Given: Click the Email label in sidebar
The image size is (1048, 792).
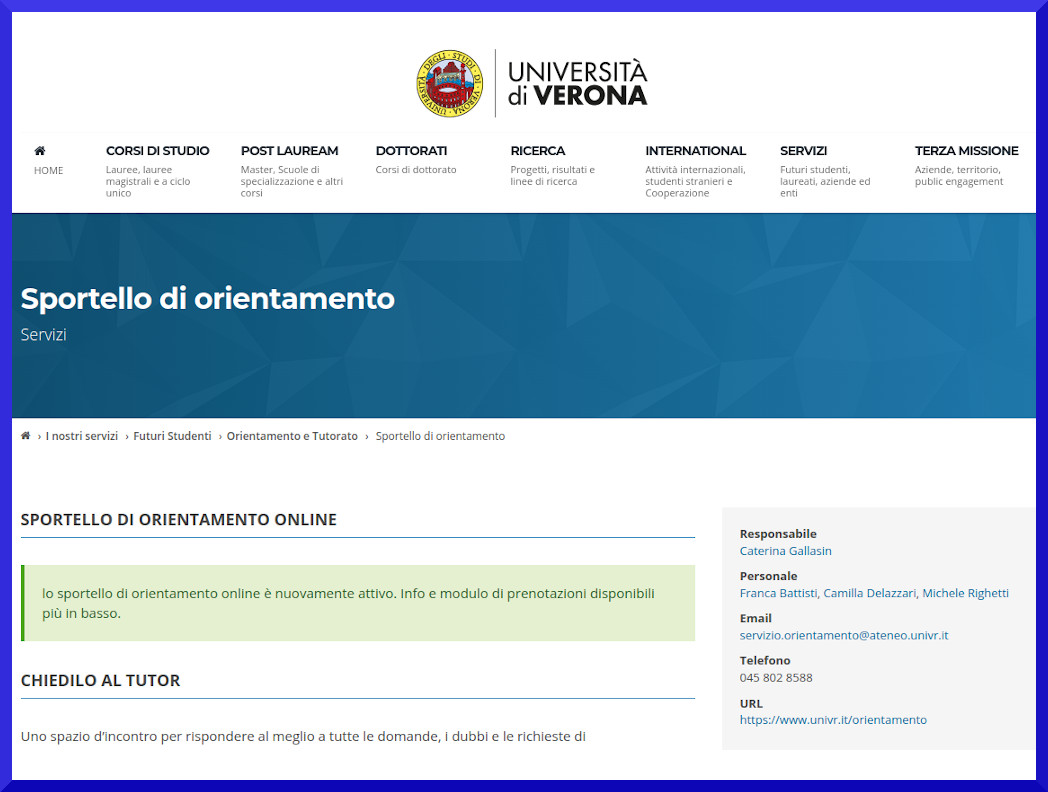Looking at the screenshot, I should [755, 618].
